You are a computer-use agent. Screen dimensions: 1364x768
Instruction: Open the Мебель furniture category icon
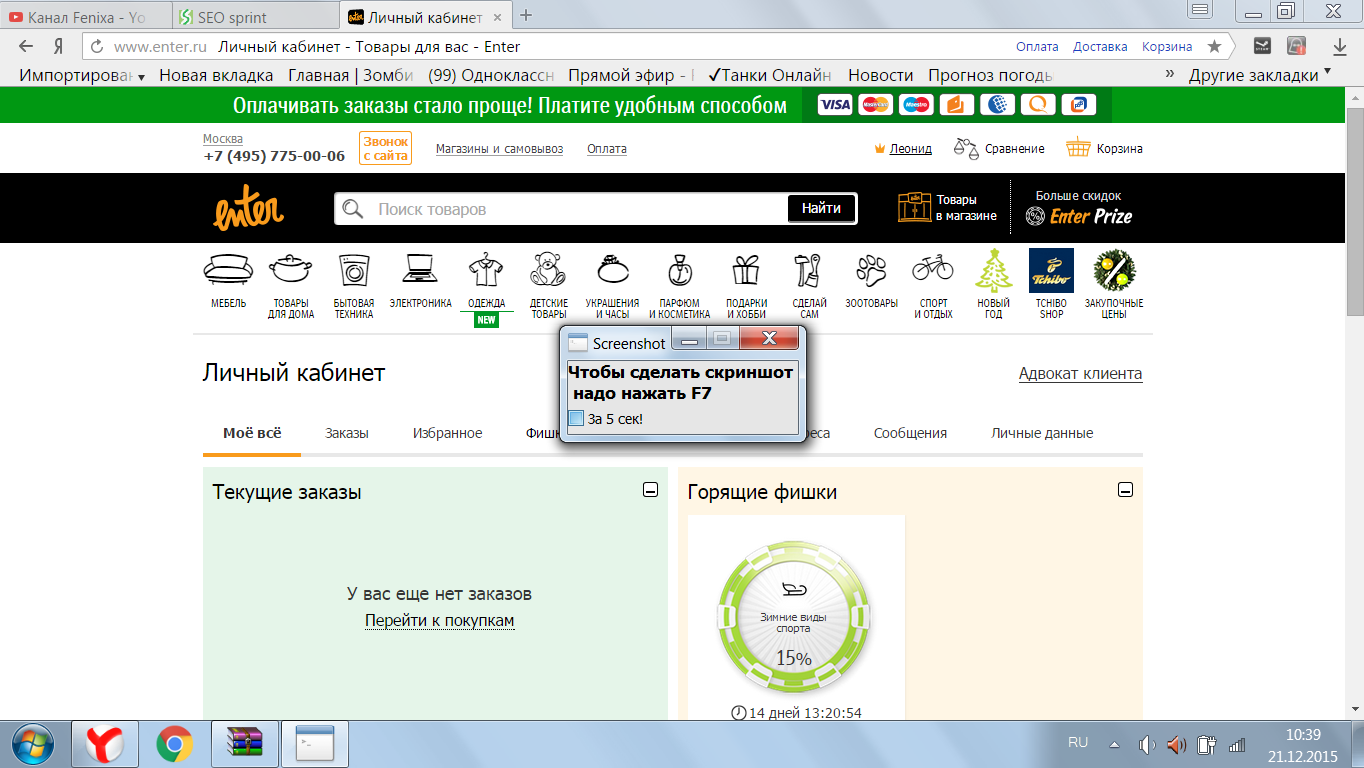tap(228, 269)
